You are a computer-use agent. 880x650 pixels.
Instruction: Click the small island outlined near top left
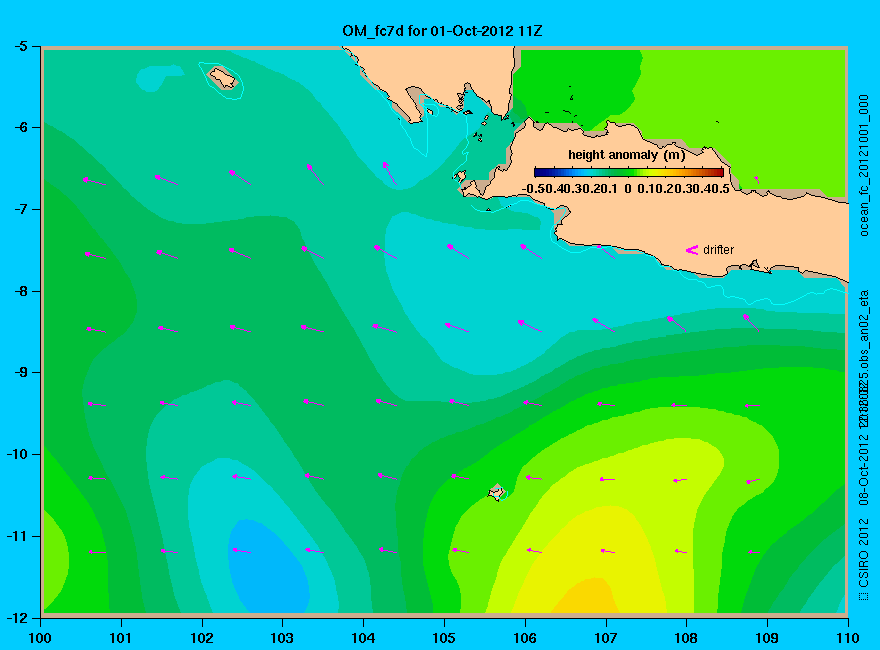click(x=223, y=78)
